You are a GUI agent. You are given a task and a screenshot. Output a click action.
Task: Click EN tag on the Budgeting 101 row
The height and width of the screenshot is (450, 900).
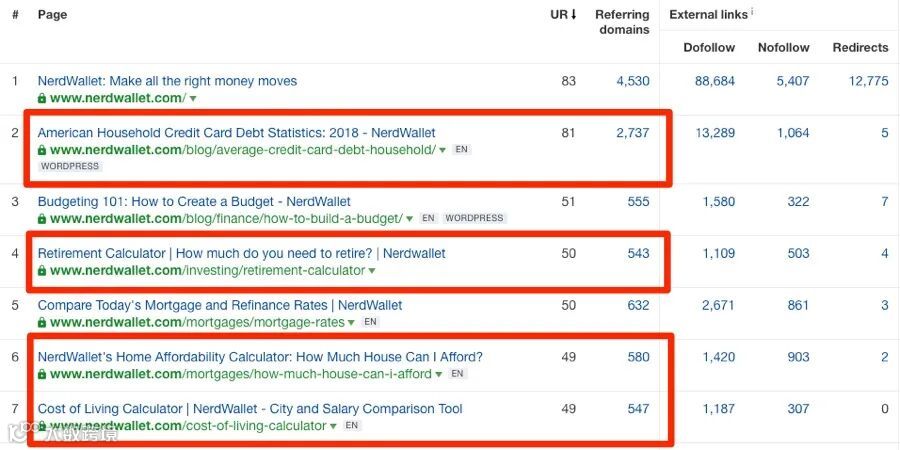(x=428, y=218)
